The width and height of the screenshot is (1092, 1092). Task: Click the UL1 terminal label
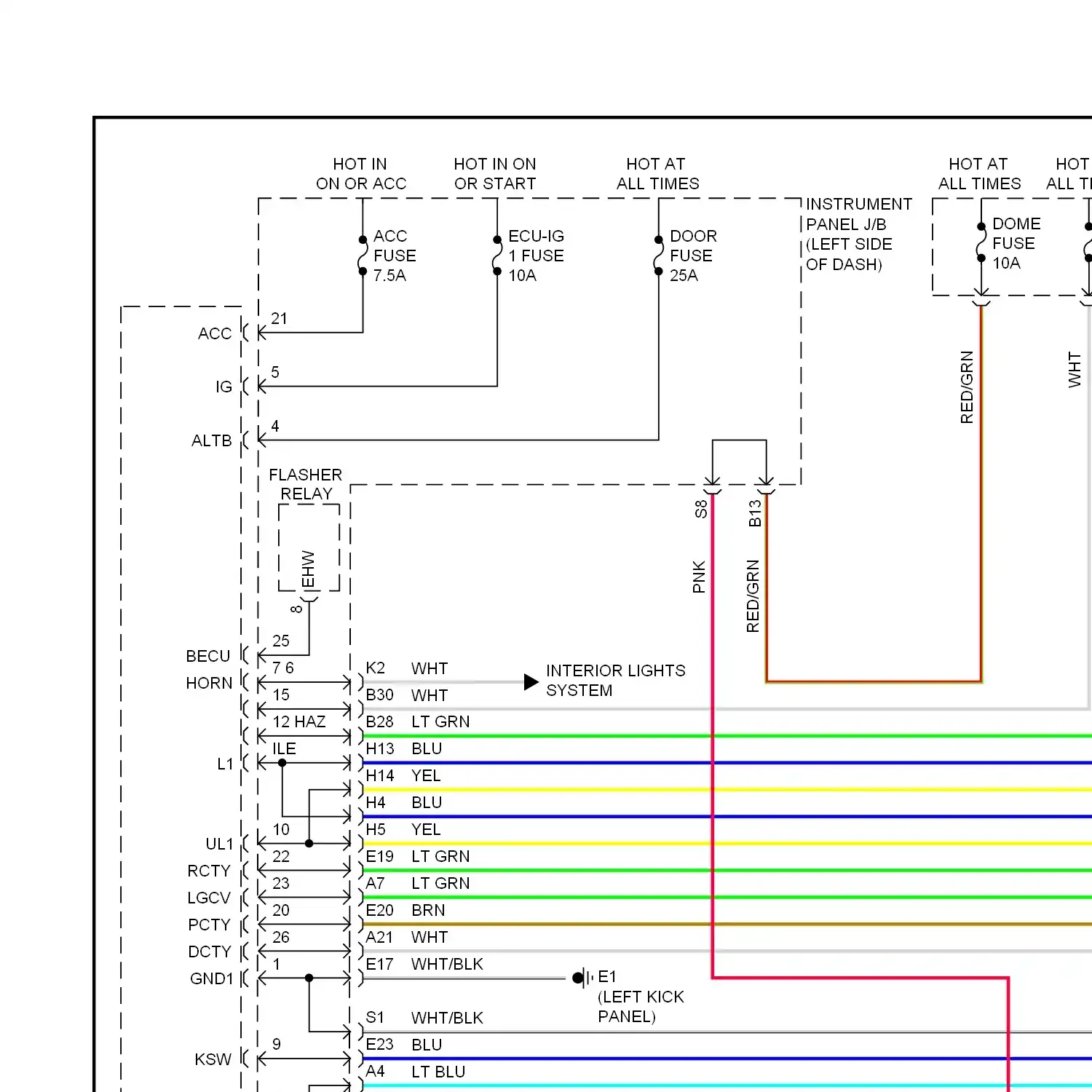pos(219,844)
